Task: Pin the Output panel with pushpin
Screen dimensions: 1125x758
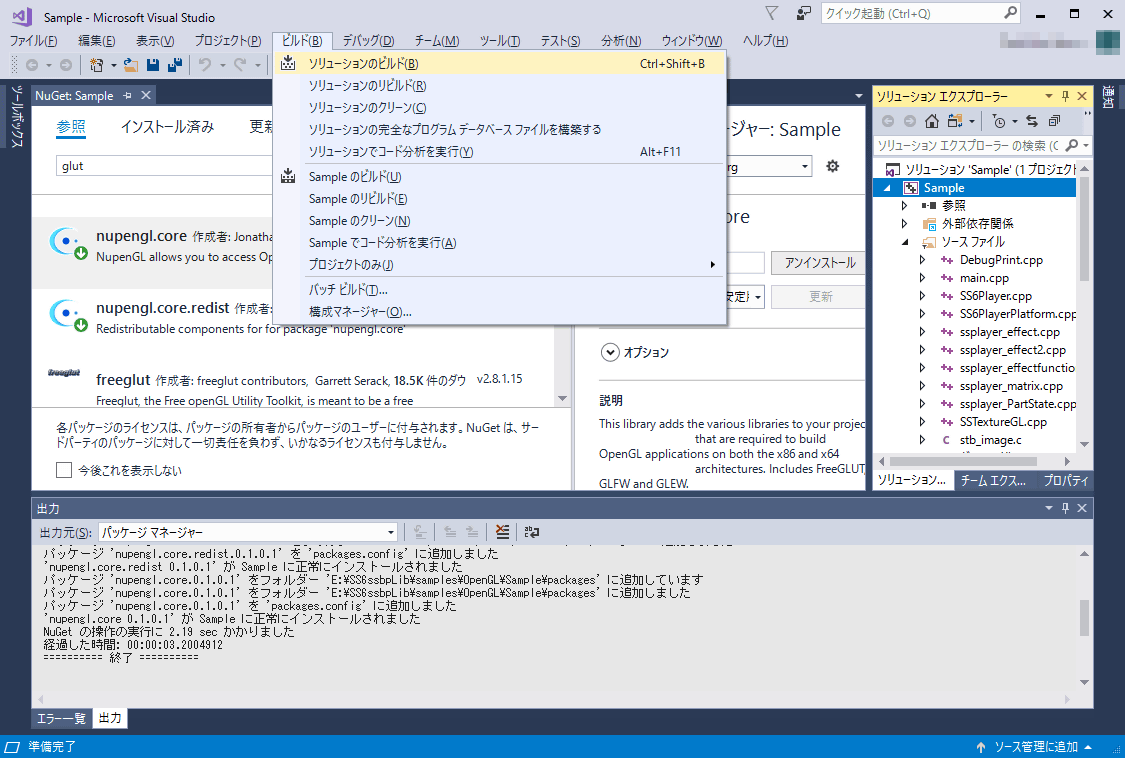Action: click(1065, 508)
